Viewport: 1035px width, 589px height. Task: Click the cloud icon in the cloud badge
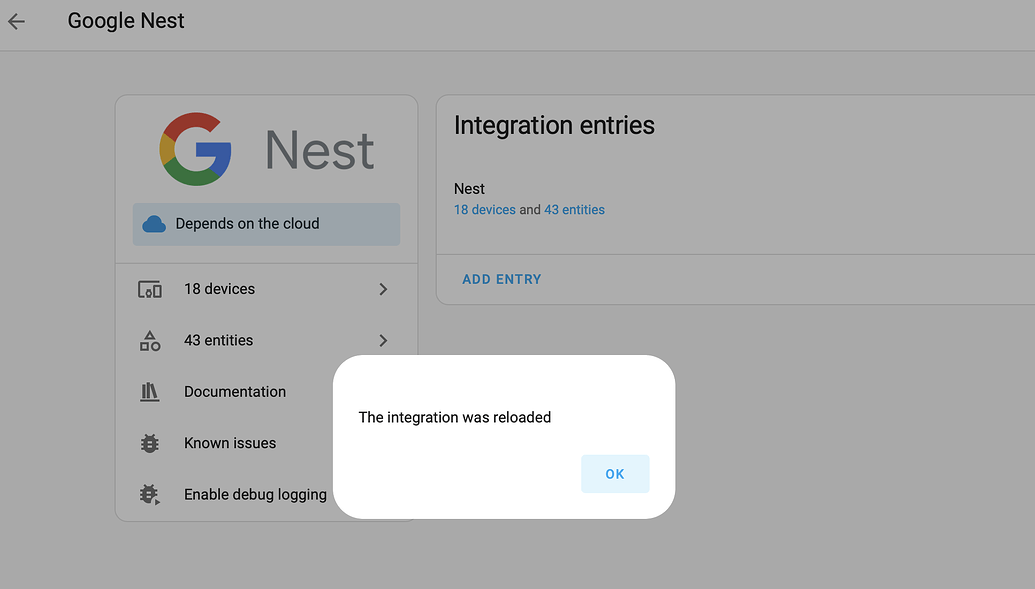click(x=153, y=224)
